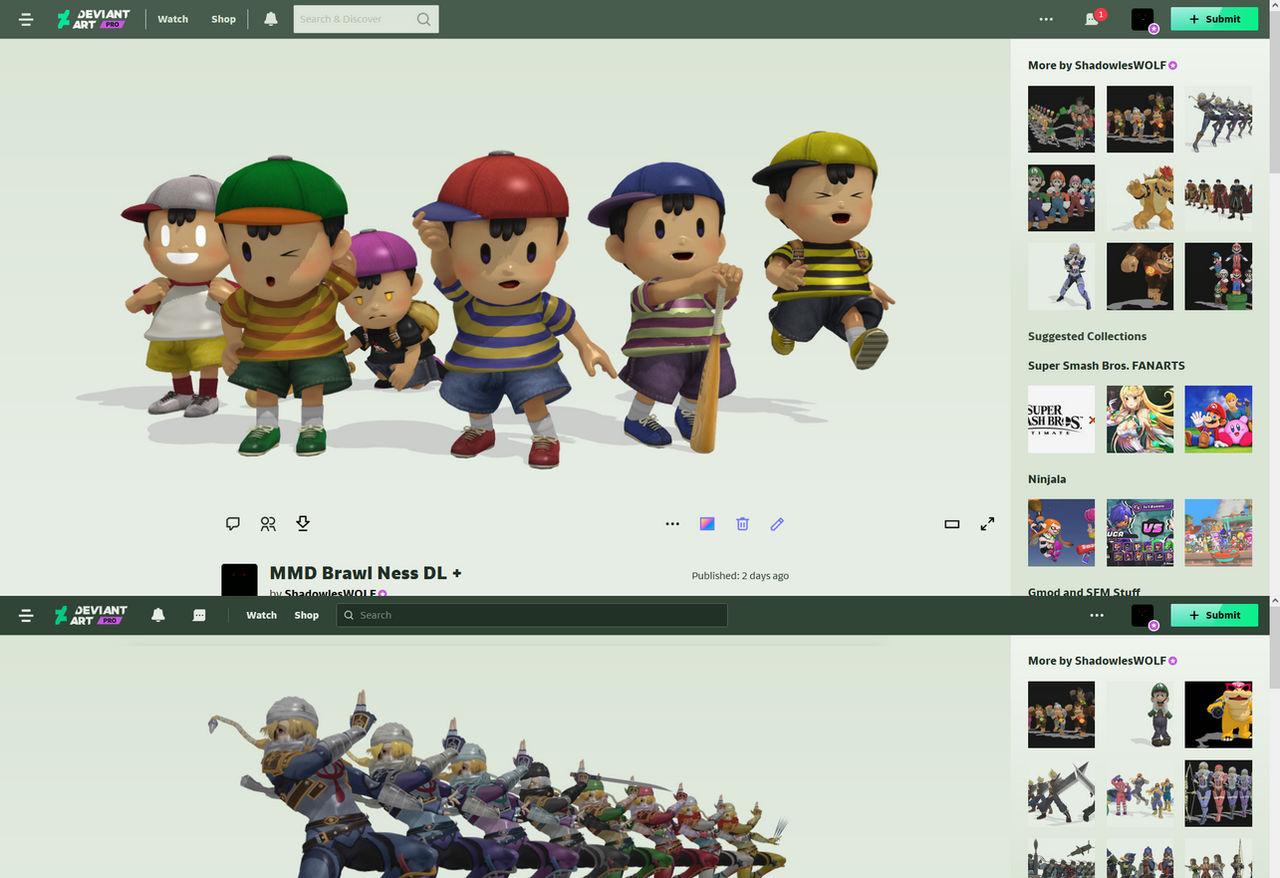Select Watch in the top navigation bar
1280x878 pixels.
point(173,19)
